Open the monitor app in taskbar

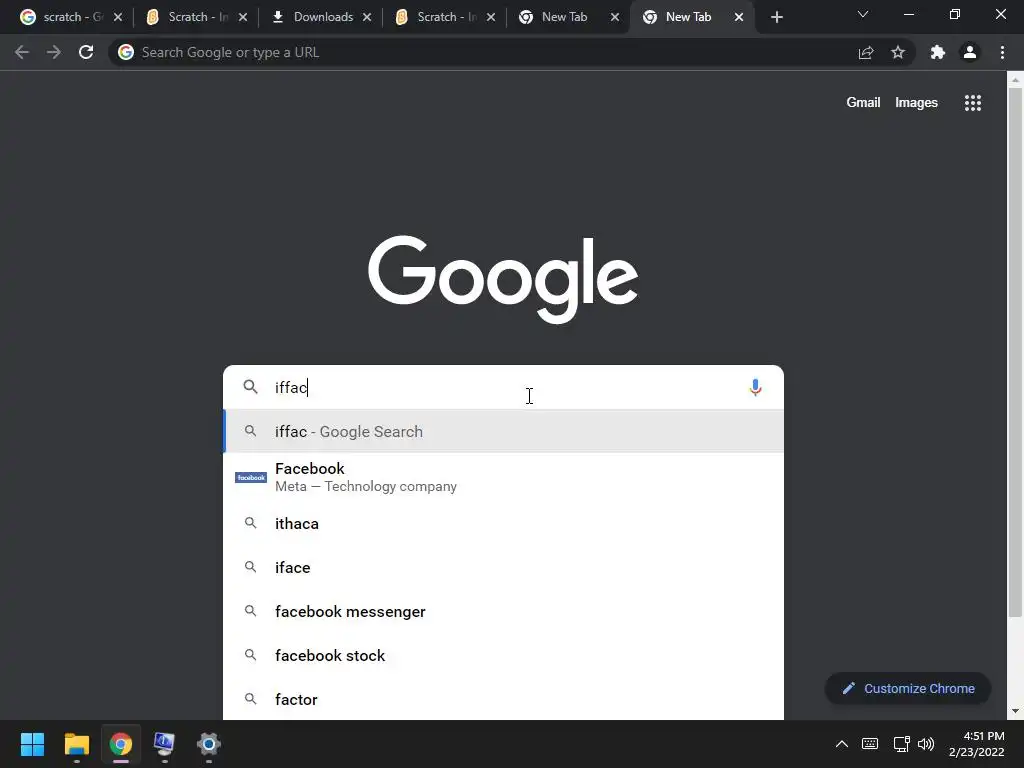164,744
